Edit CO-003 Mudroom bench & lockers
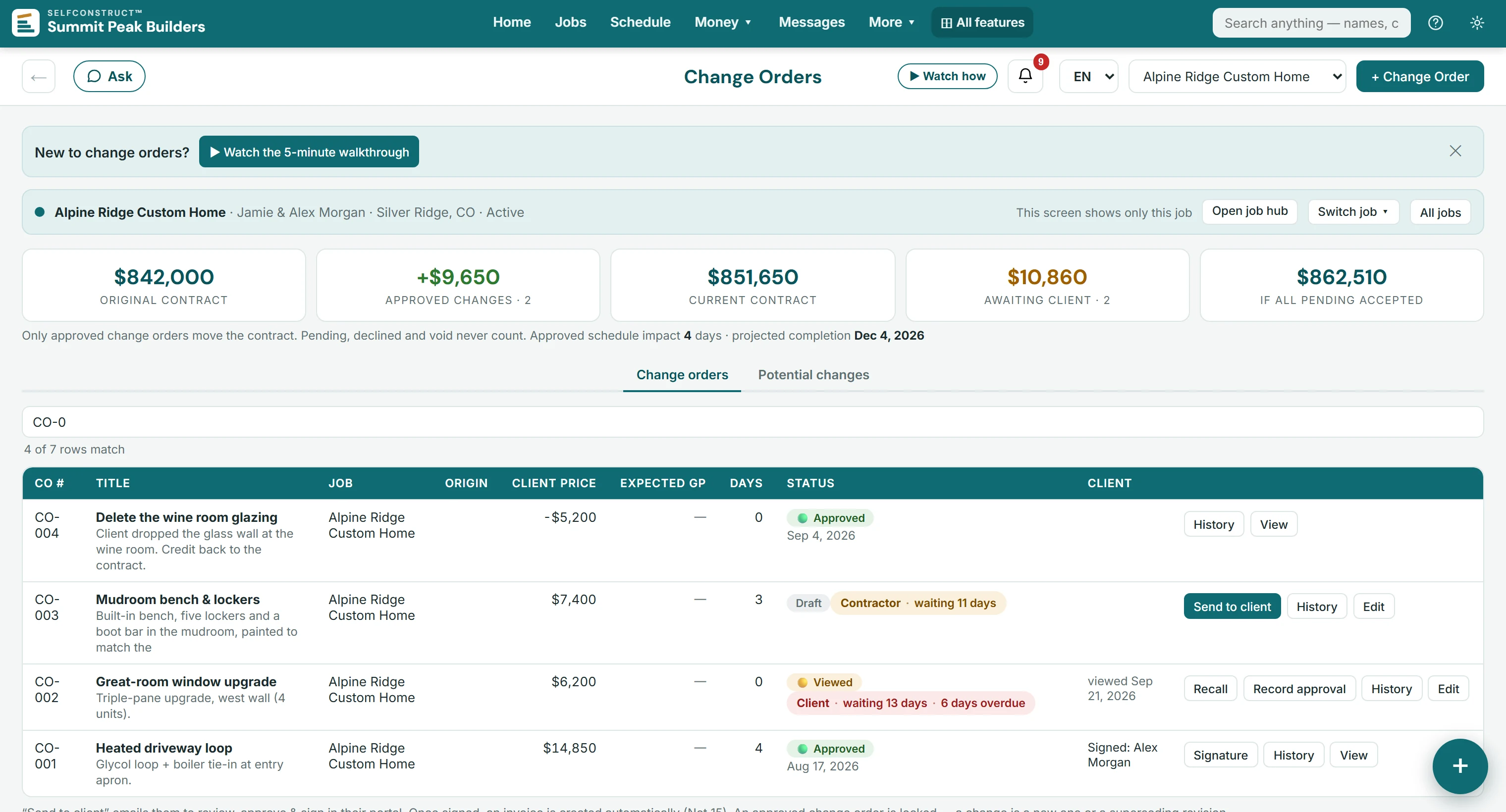 [1373, 607]
